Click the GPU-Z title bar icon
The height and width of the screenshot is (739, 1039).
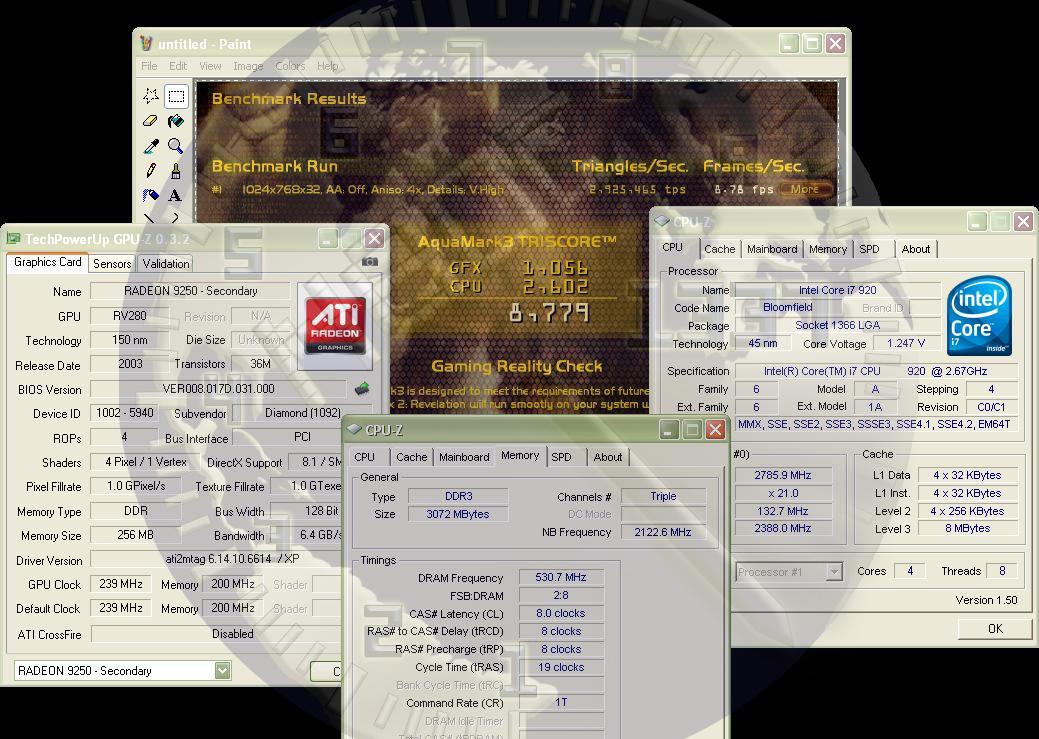click(x=13, y=239)
